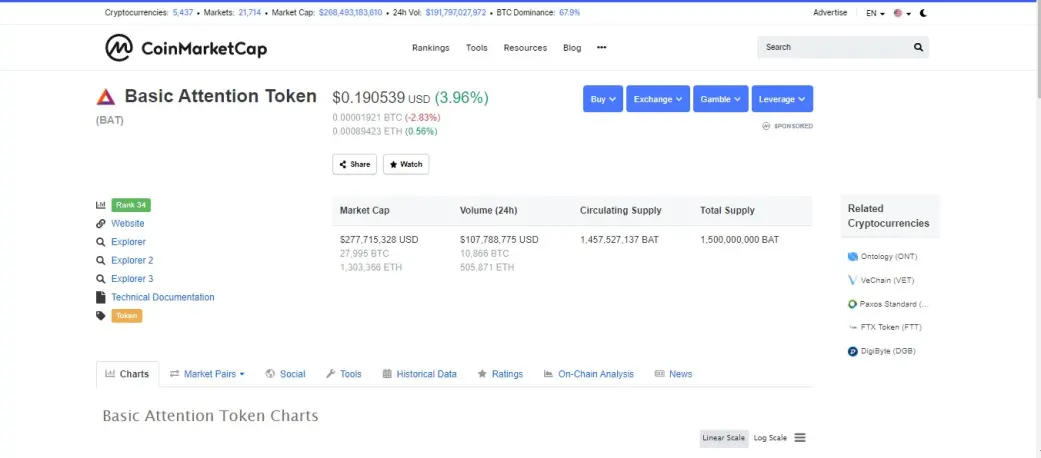Open the Rankings menu
Screen dimensions: 1041x458
point(431,48)
